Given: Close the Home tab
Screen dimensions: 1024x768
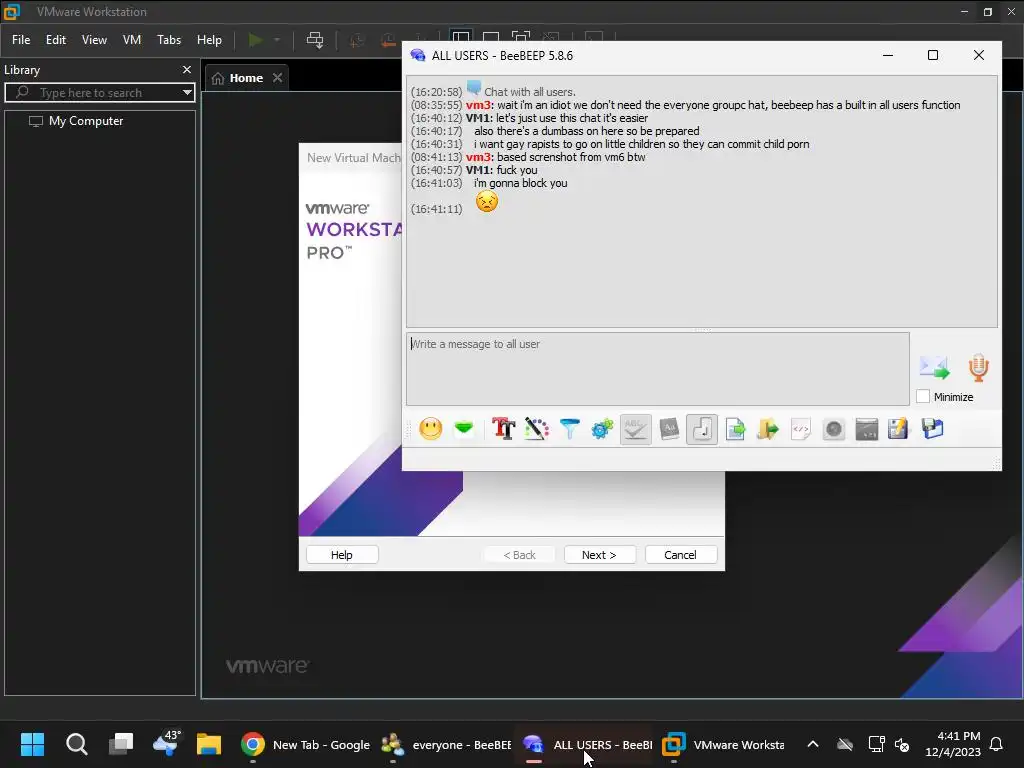Looking at the screenshot, I should (x=278, y=78).
